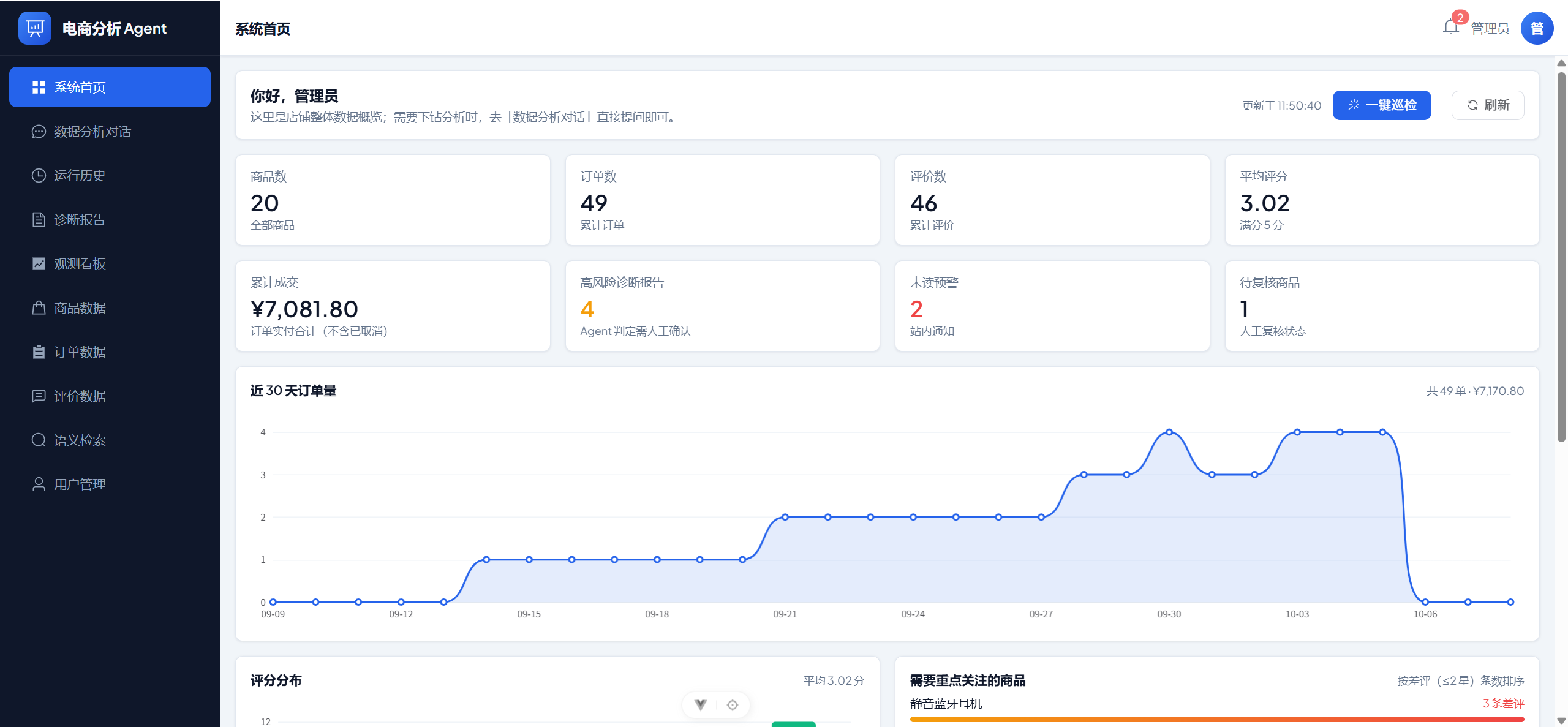Screen dimensions: 1568x727
Task: Click the 静音蓝牙耳机 product name
Action: [946, 704]
